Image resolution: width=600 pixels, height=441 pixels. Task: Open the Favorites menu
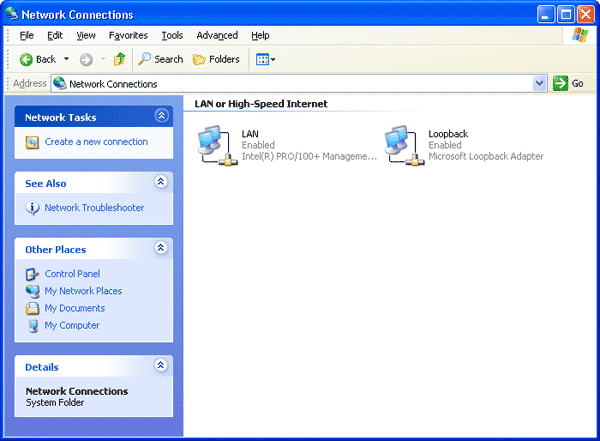pyautogui.click(x=128, y=36)
